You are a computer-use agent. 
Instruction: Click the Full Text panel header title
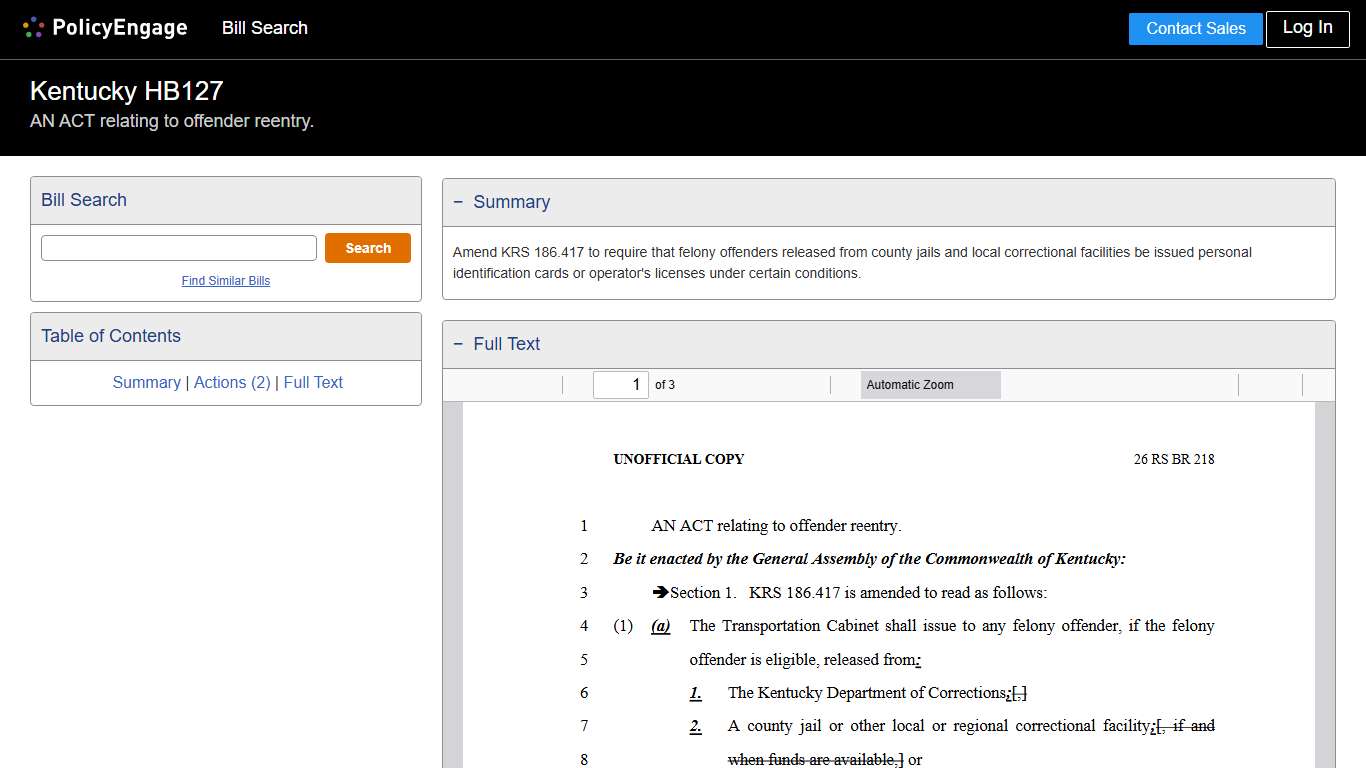(x=506, y=344)
